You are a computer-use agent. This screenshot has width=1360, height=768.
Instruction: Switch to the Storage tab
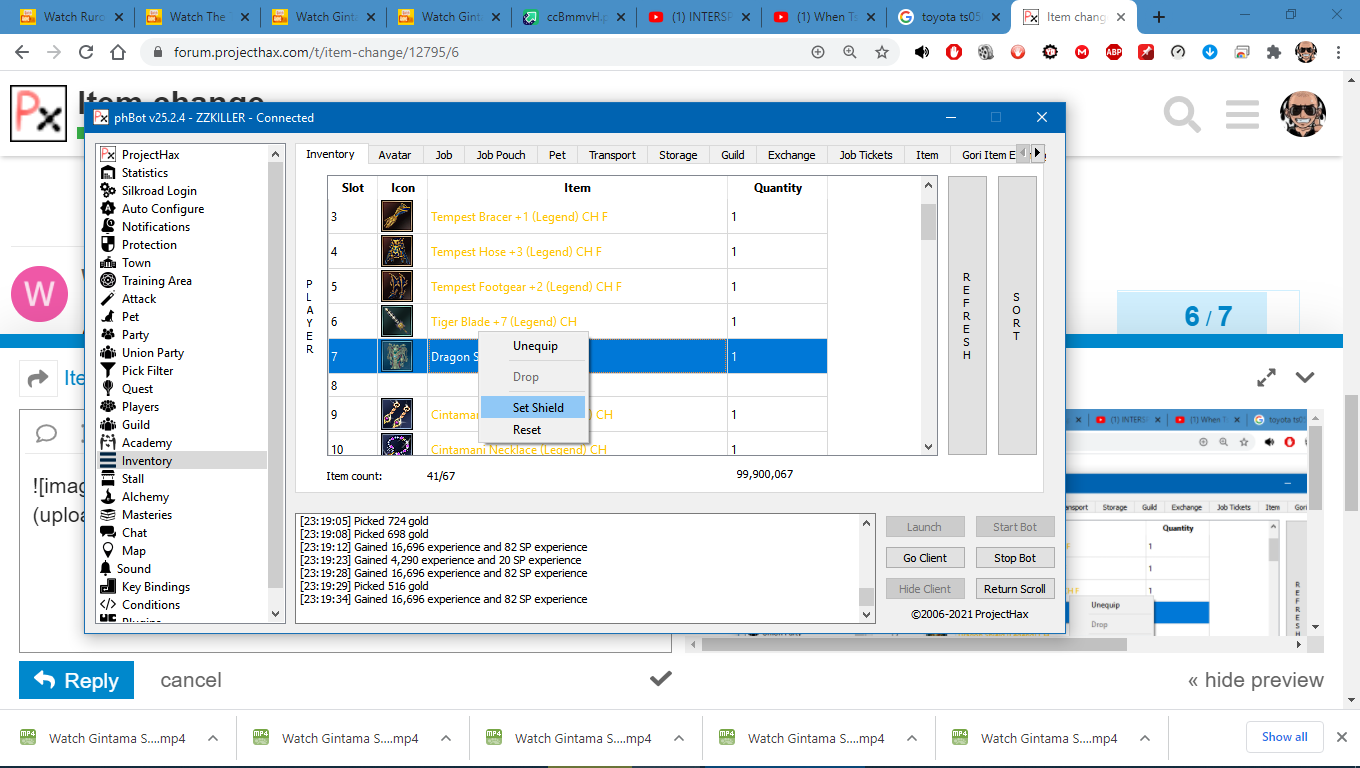pos(678,155)
